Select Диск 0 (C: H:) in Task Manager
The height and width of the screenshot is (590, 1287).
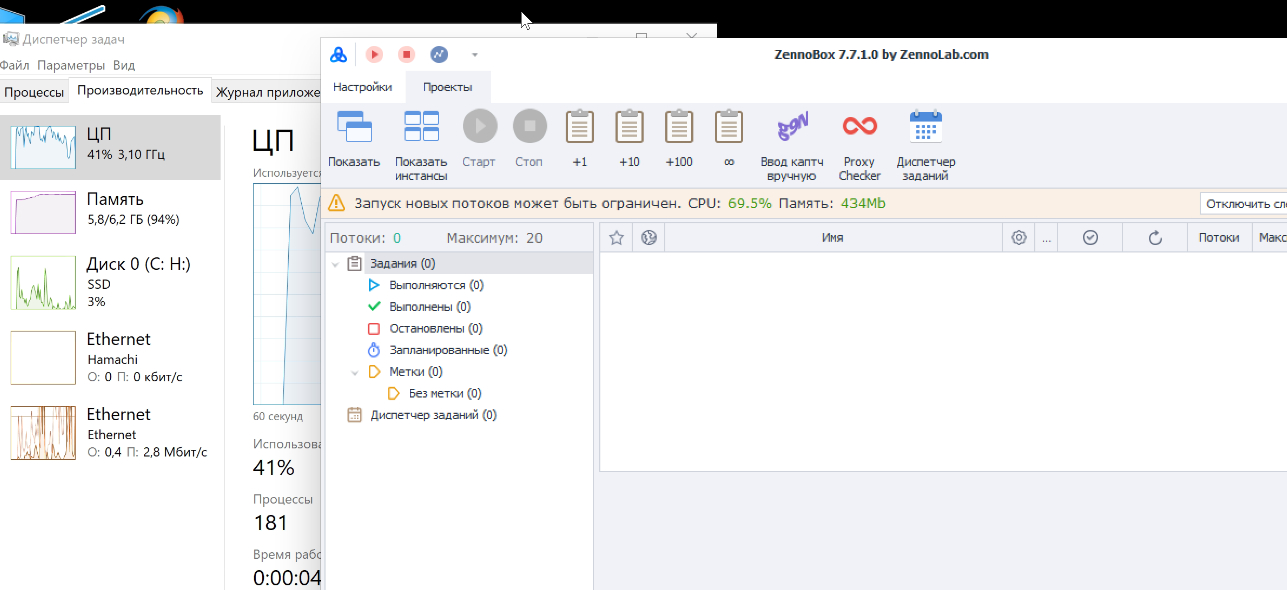pos(110,282)
